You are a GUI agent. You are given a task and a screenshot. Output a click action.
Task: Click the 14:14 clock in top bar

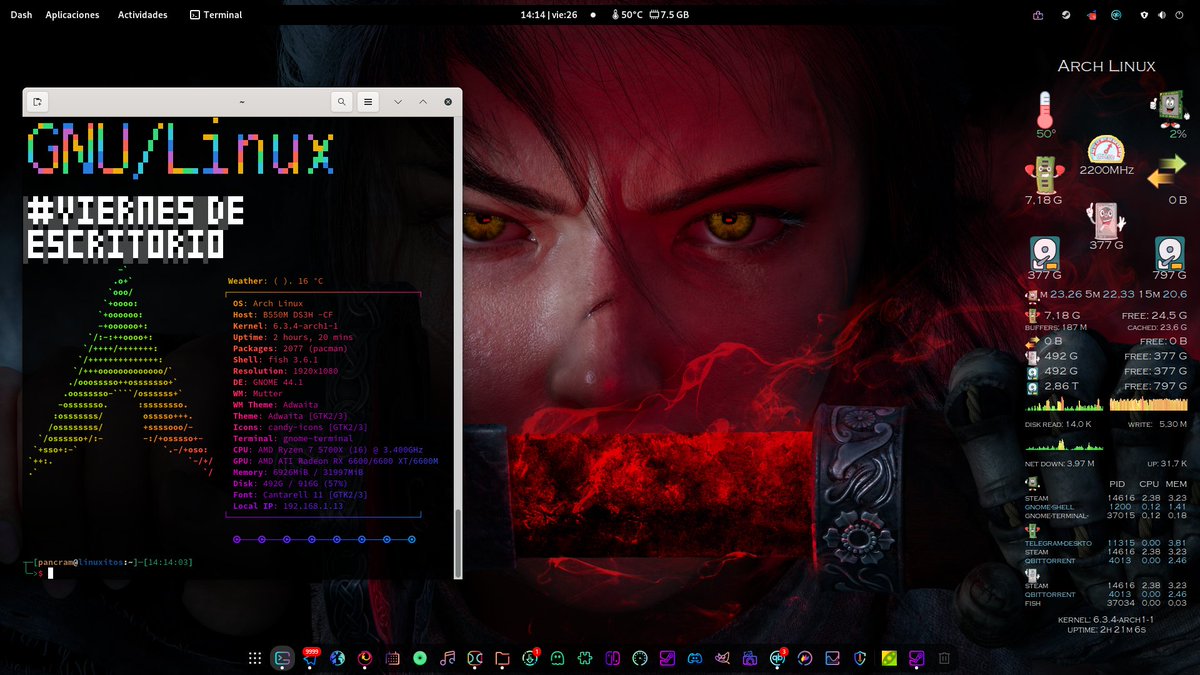[x=548, y=15]
